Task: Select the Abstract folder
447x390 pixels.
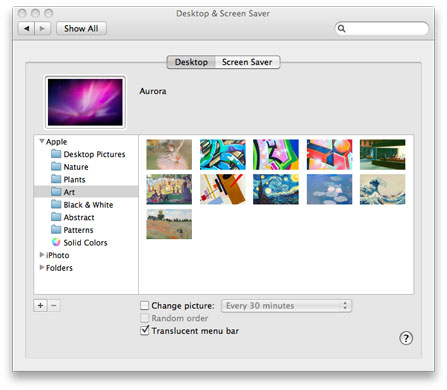Action: (x=86, y=217)
